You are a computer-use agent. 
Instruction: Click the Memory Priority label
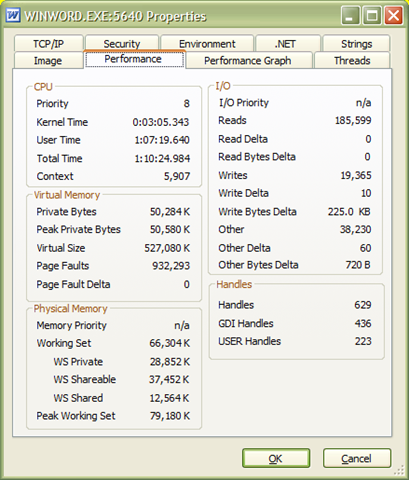tap(71, 325)
